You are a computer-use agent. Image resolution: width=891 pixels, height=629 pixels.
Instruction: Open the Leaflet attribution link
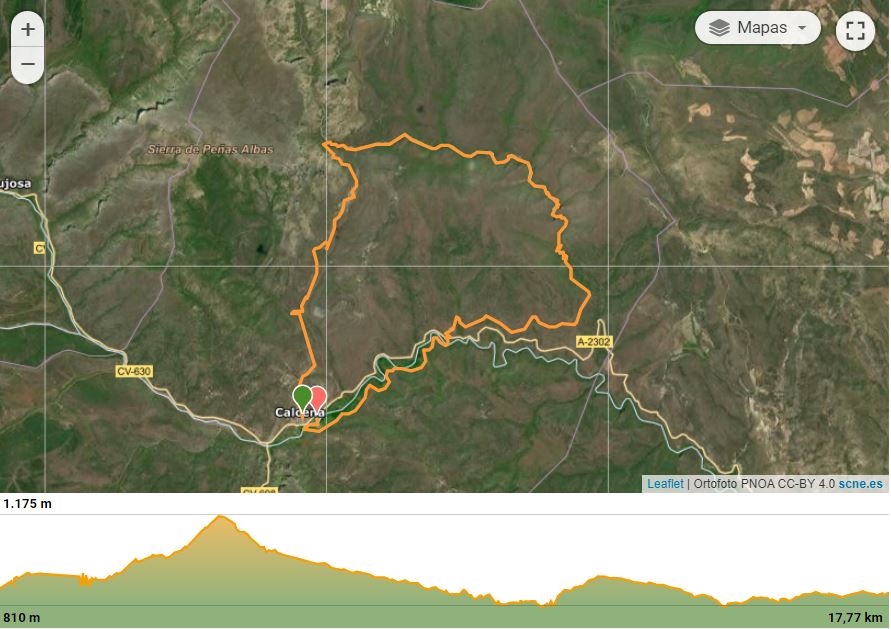(665, 484)
